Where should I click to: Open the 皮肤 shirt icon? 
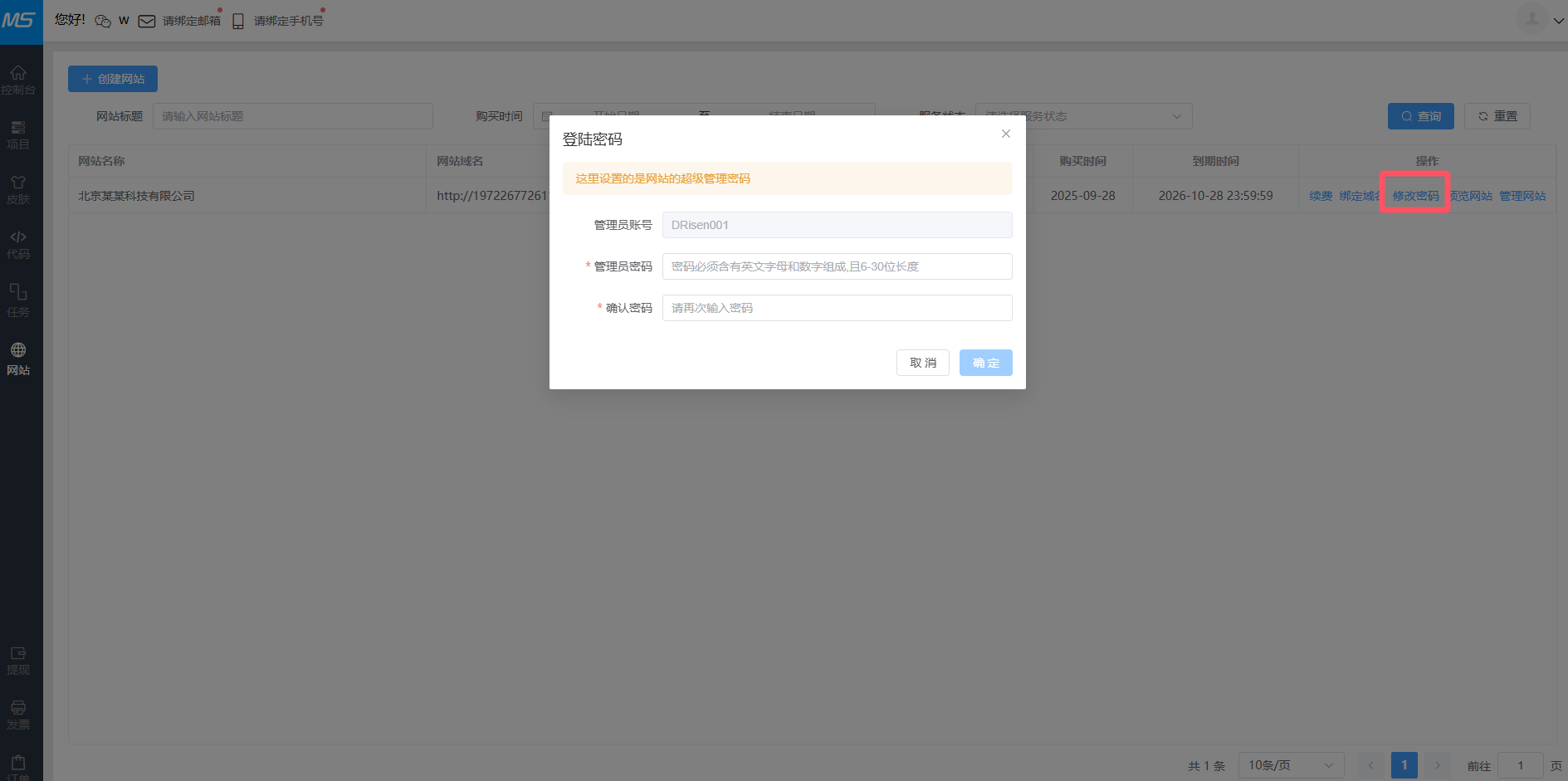18,183
